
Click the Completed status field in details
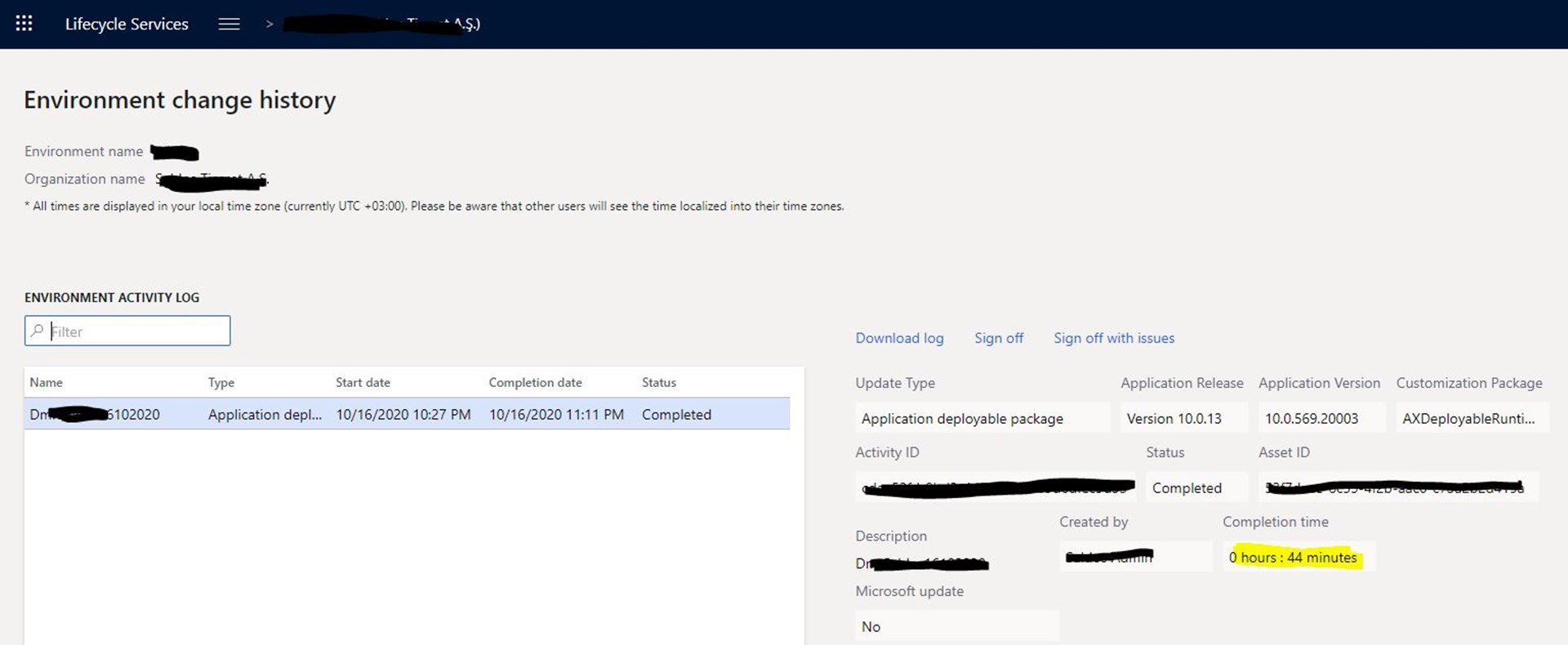pyautogui.click(x=1196, y=487)
